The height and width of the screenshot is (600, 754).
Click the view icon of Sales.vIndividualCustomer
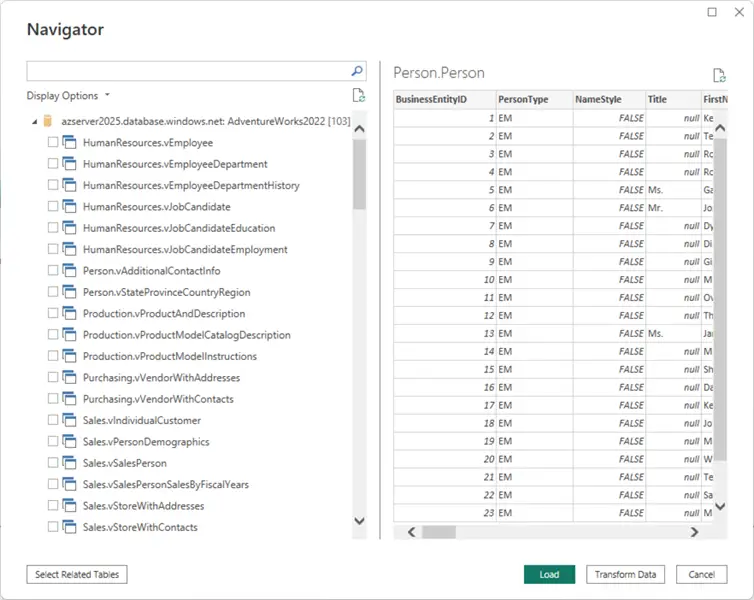69,420
